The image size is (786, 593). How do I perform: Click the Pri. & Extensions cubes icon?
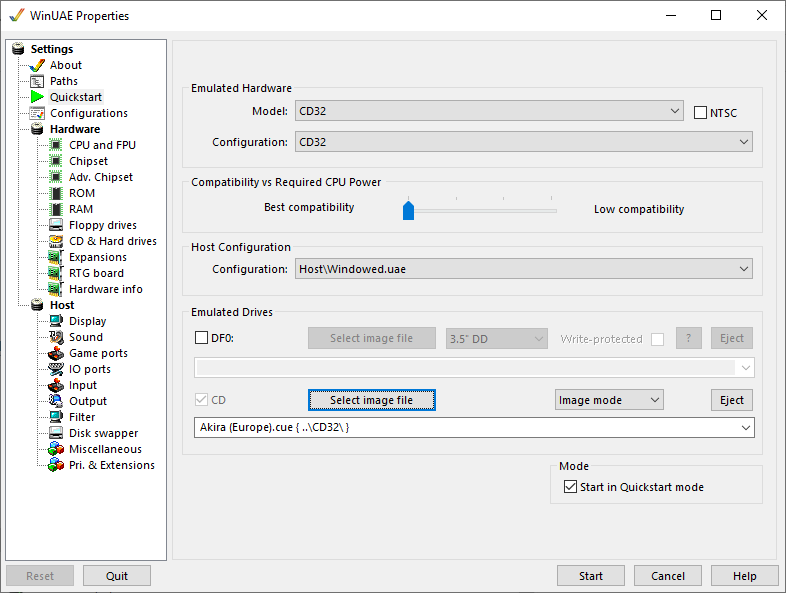56,465
